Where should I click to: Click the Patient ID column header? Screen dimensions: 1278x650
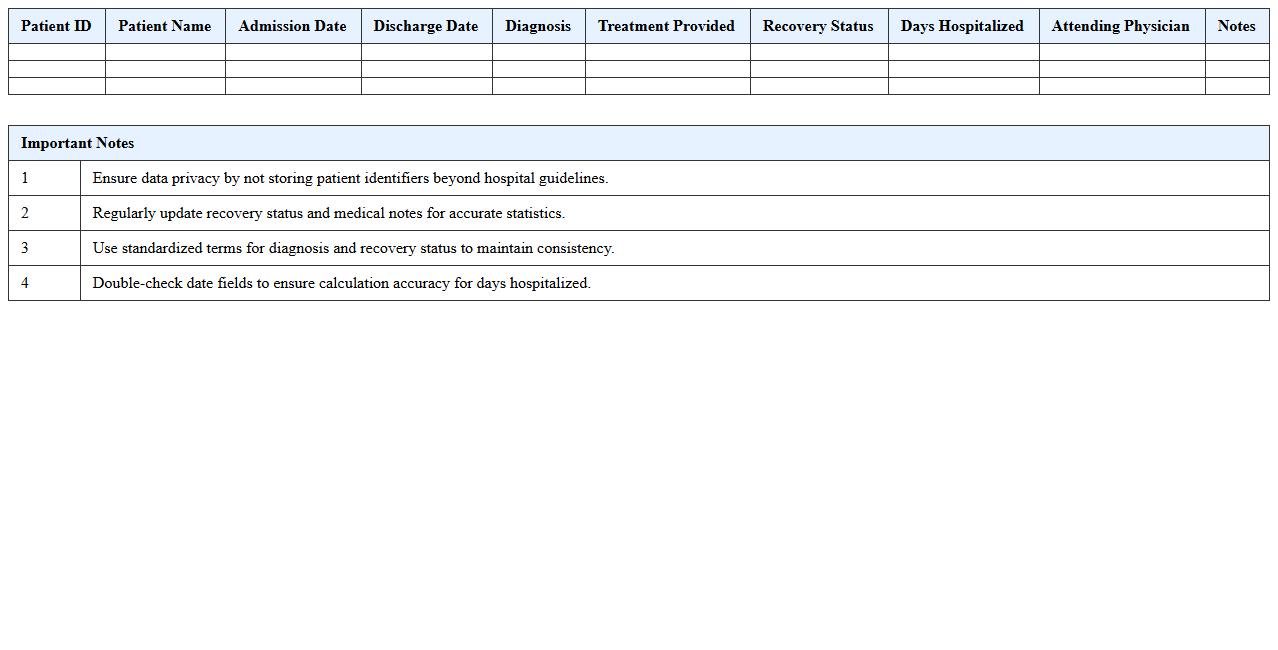(56, 26)
